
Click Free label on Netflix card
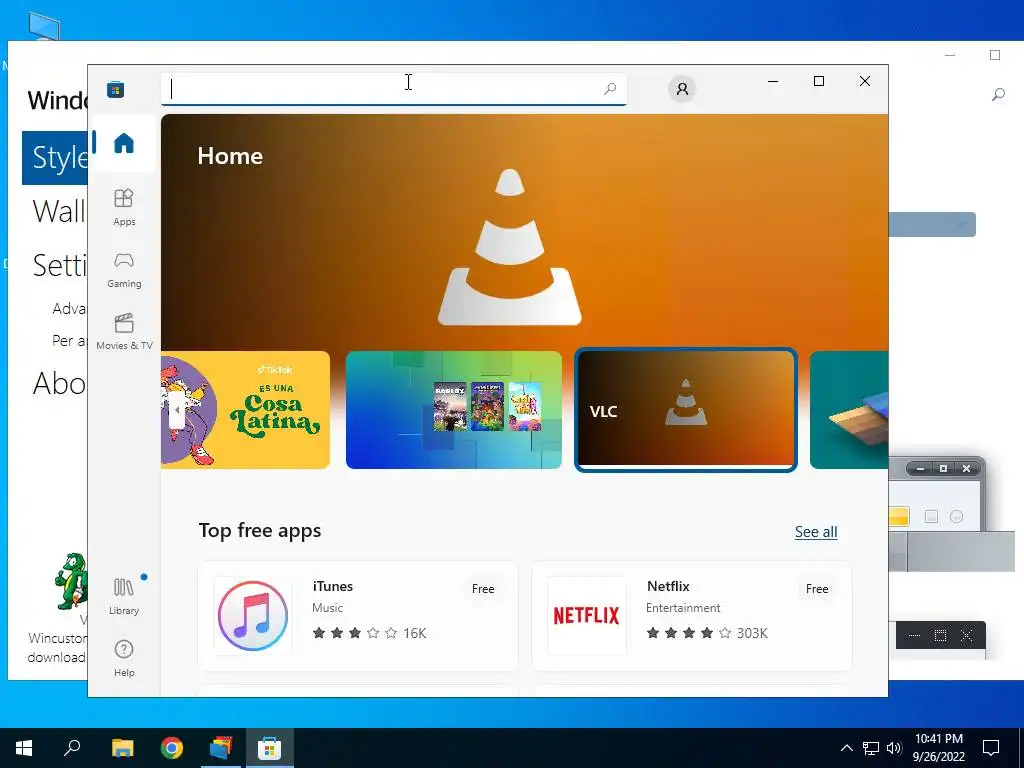(817, 588)
